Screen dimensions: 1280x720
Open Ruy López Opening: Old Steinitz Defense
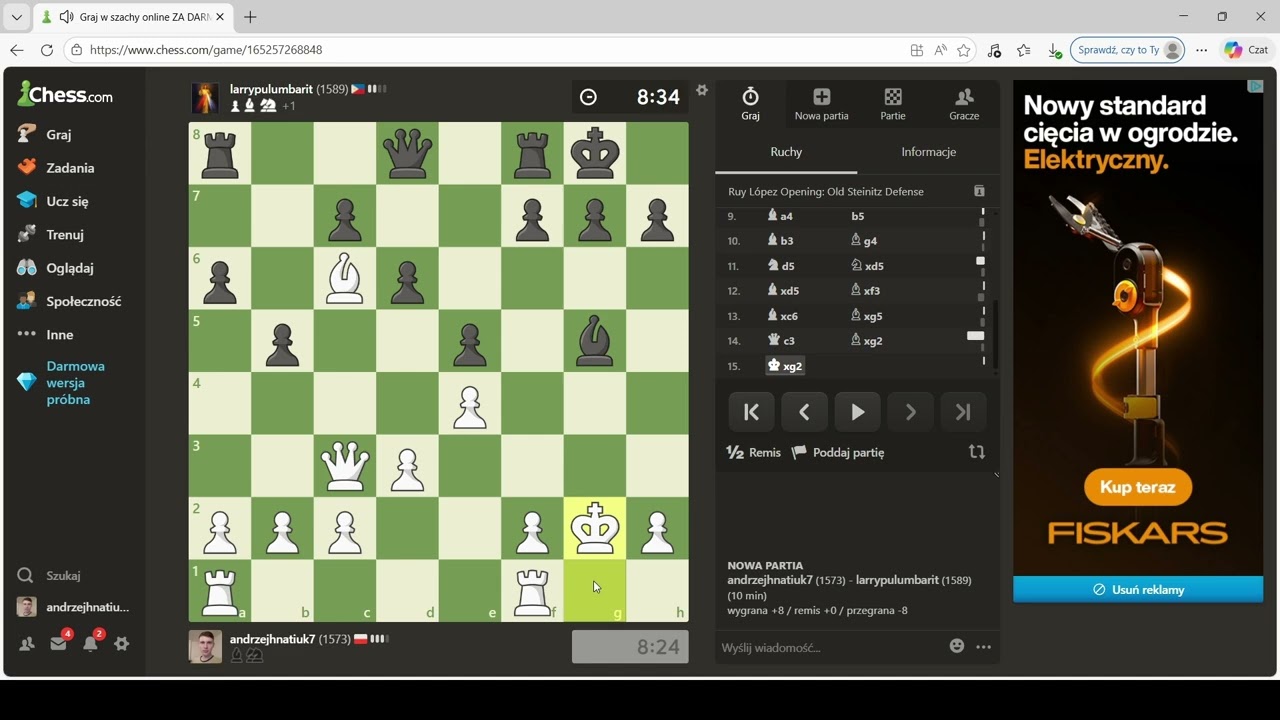[826, 191]
